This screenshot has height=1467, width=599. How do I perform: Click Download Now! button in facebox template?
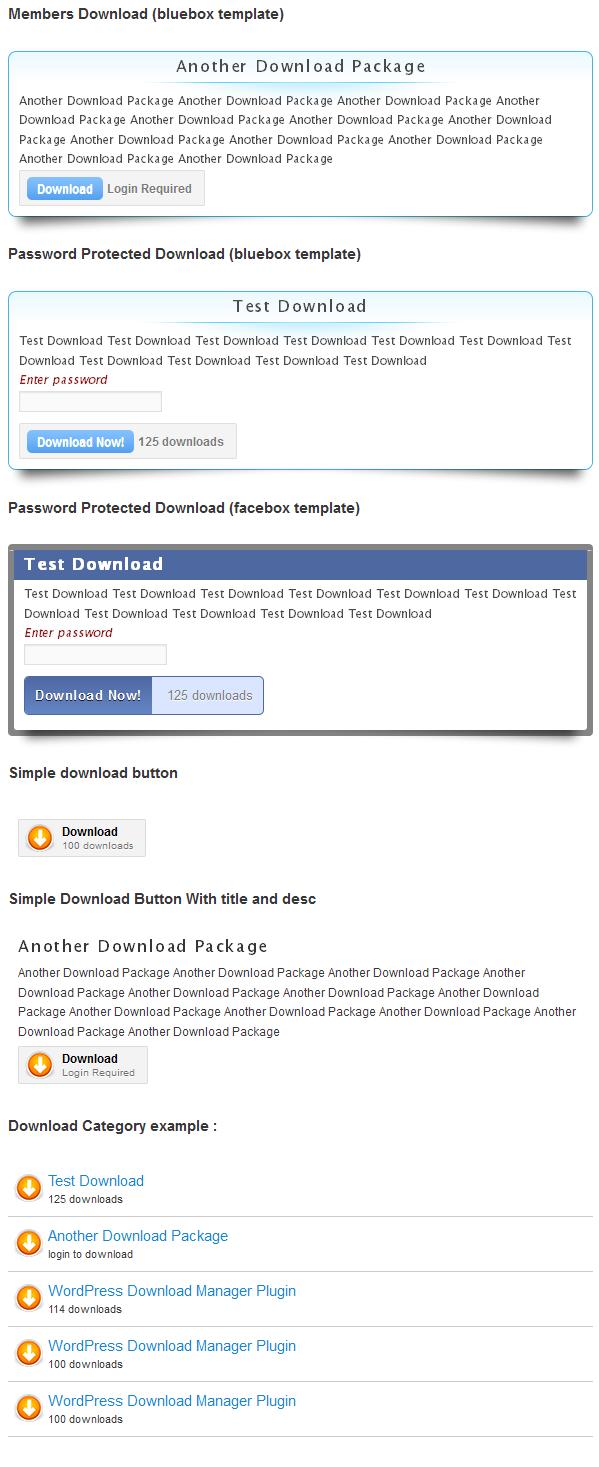tap(88, 695)
